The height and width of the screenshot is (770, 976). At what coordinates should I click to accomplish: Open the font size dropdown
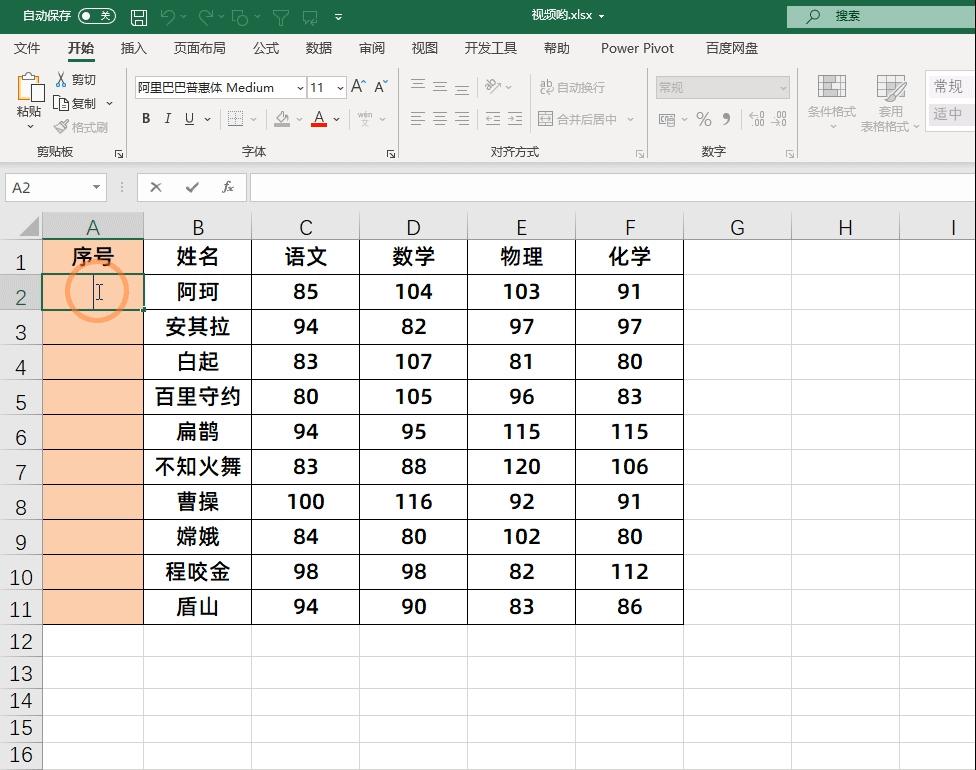coord(338,87)
